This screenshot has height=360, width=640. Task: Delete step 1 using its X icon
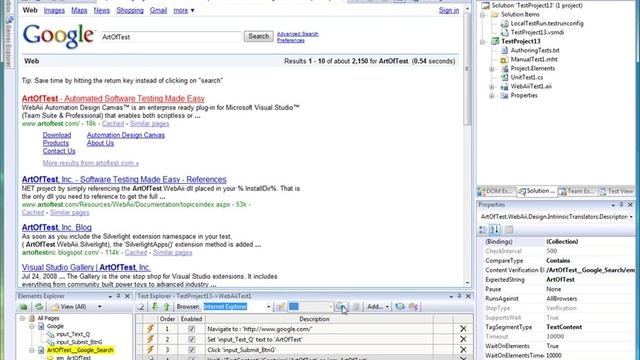[463, 329]
